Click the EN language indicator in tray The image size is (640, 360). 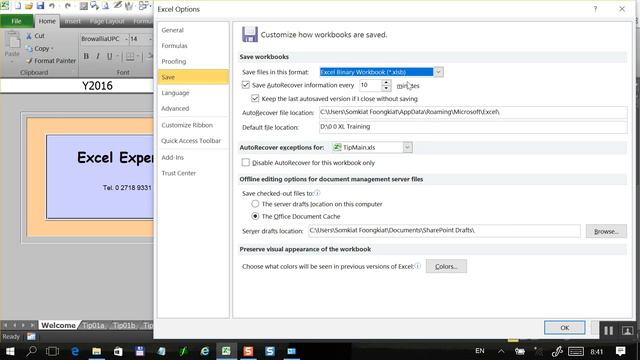(x=480, y=351)
